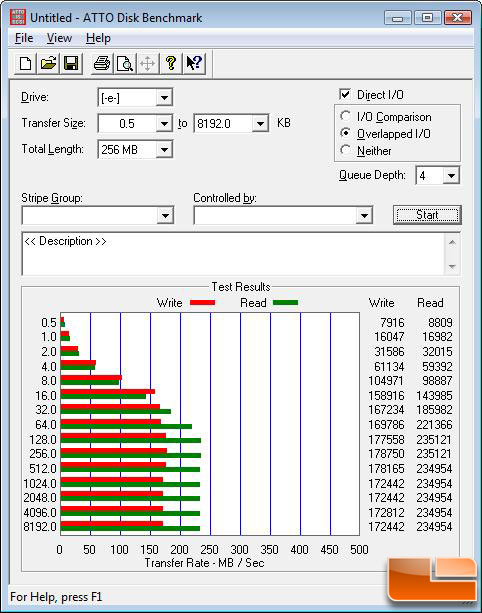Click the ATTO application icon in title bar

pos(18,17)
